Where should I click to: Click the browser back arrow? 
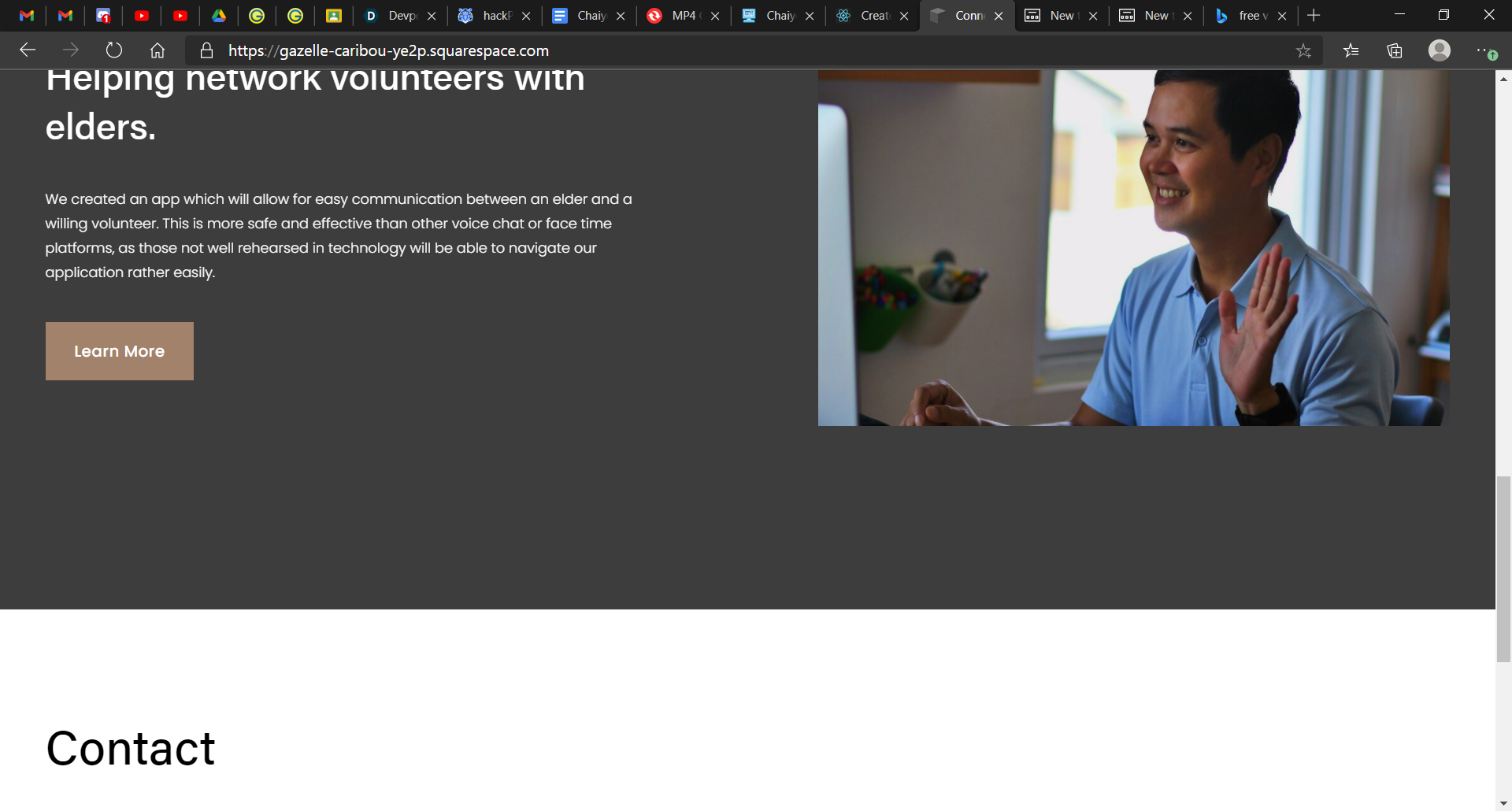(28, 50)
